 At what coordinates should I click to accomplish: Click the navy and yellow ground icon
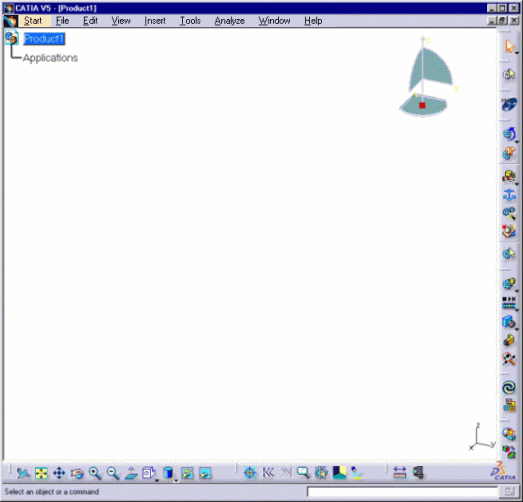click(x=340, y=473)
